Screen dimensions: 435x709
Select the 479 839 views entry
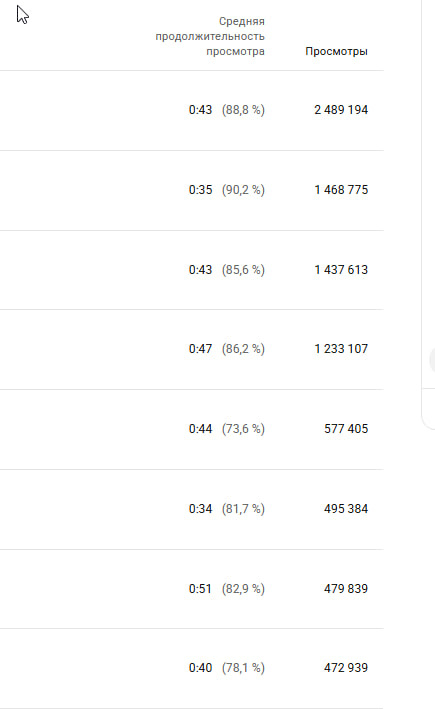pyautogui.click(x=346, y=589)
